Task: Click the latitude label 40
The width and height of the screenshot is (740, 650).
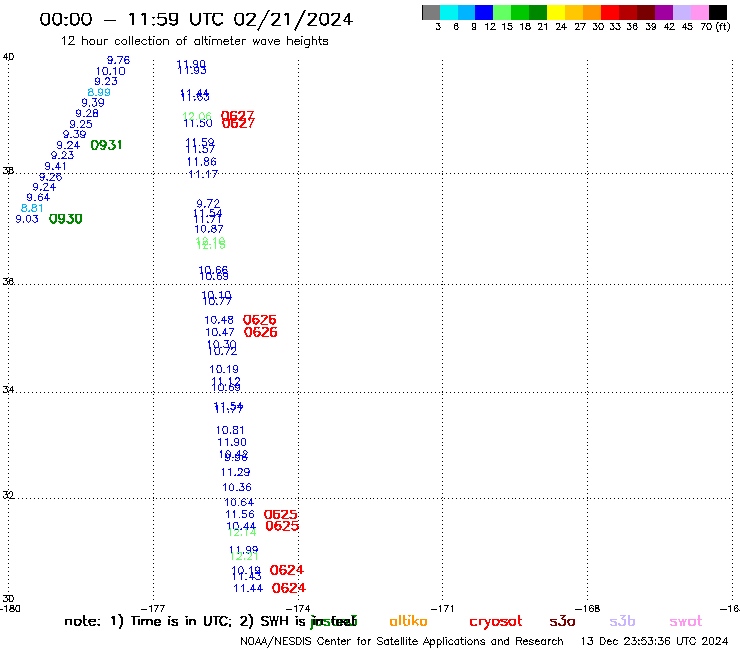Action: 8,57
